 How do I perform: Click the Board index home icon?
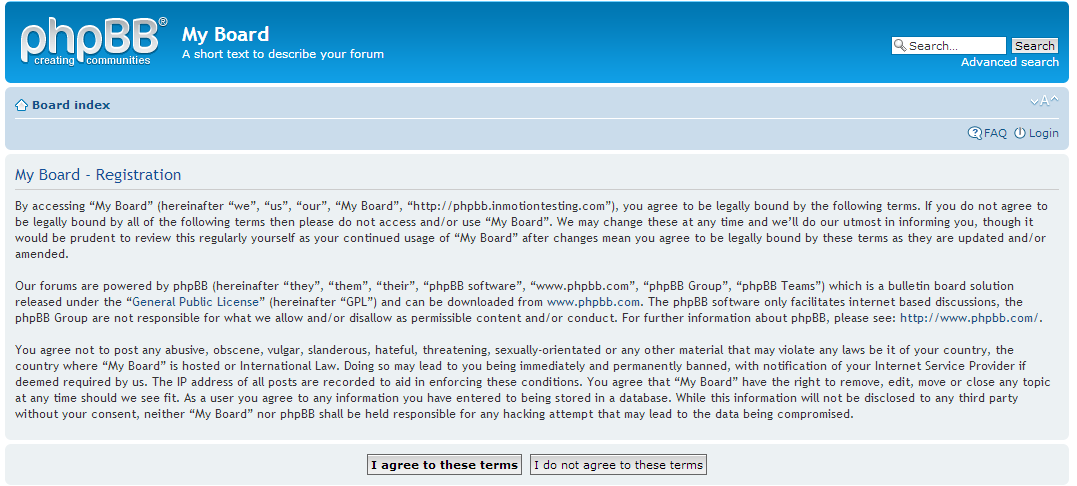pos(22,106)
